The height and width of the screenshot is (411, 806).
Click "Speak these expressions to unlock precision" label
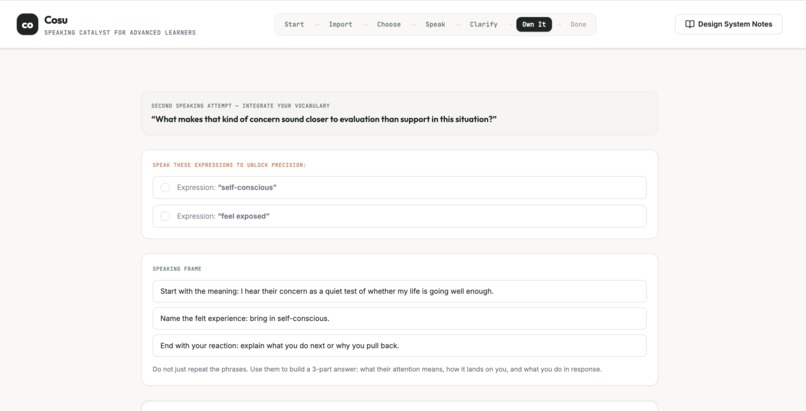229,165
